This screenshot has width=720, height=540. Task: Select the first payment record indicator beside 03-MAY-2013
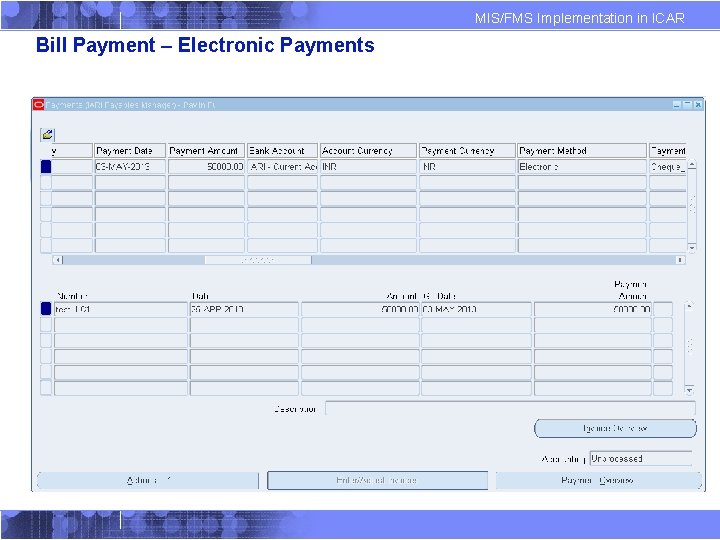(46, 167)
